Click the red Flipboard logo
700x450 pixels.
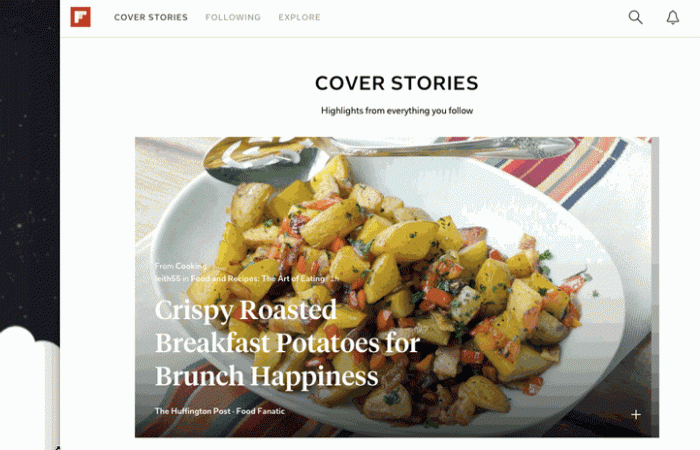click(80, 17)
